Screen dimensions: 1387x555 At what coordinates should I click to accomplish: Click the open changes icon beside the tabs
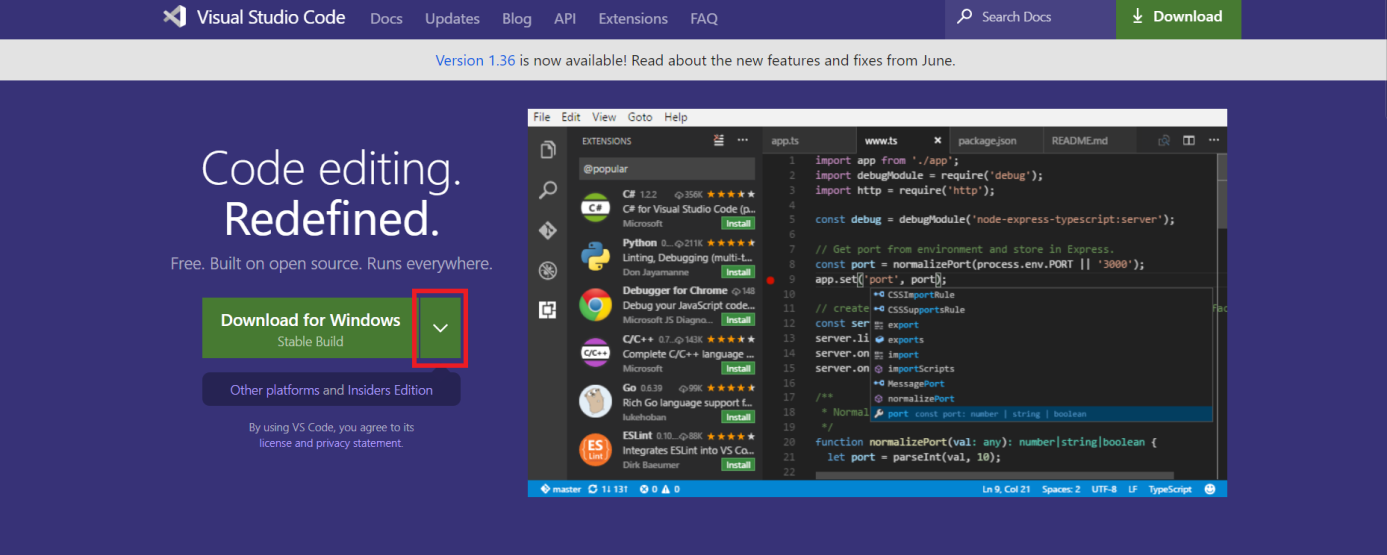1165,141
